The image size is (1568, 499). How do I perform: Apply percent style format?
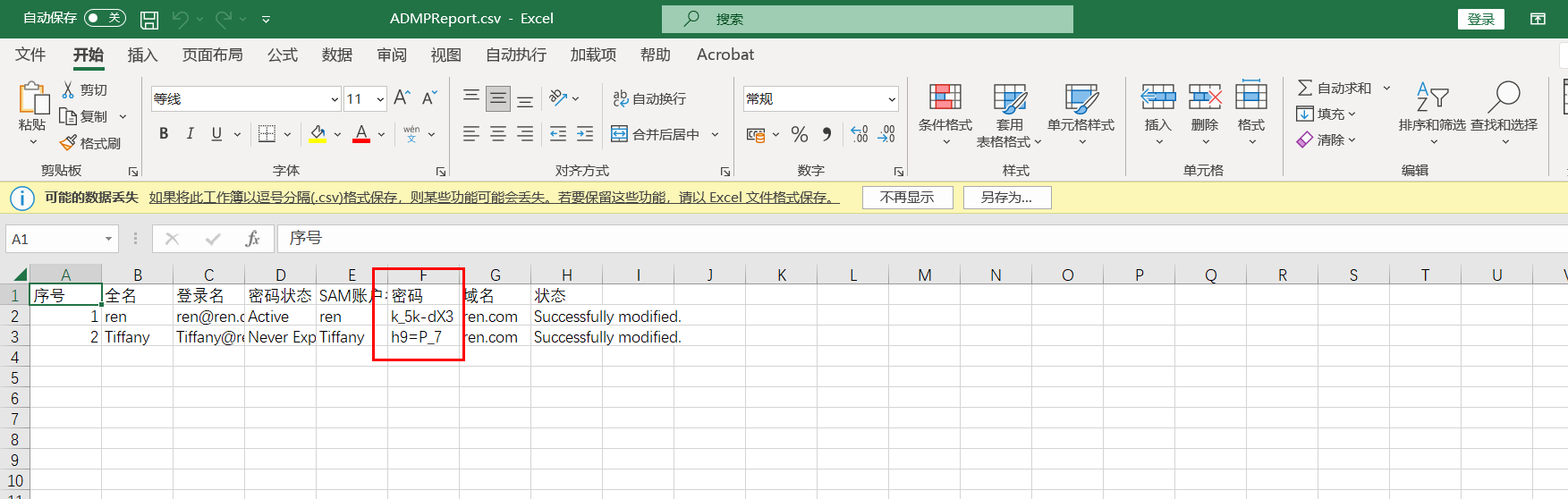[800, 134]
